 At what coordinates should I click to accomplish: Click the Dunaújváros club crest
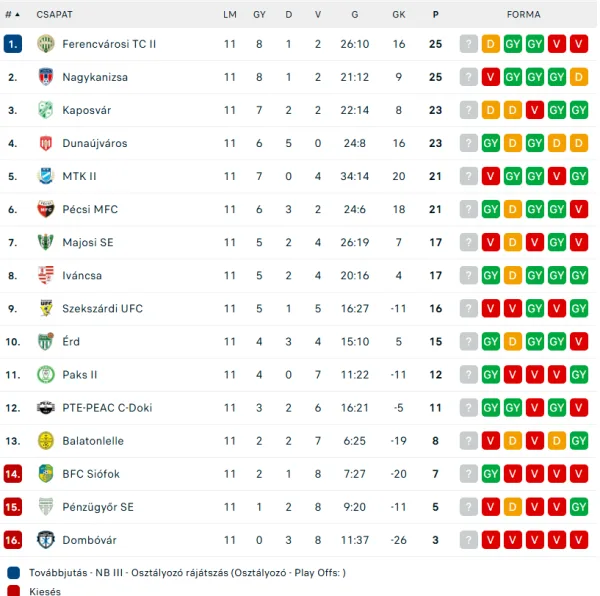[x=45, y=143]
